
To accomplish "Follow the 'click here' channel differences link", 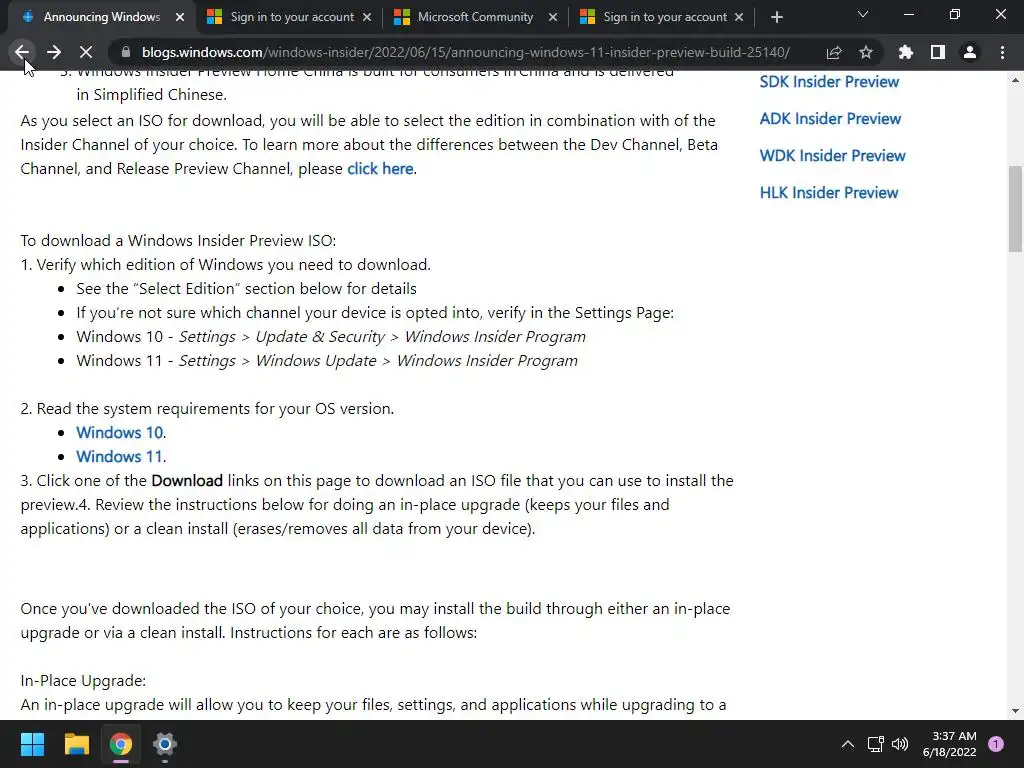I will tap(380, 168).
